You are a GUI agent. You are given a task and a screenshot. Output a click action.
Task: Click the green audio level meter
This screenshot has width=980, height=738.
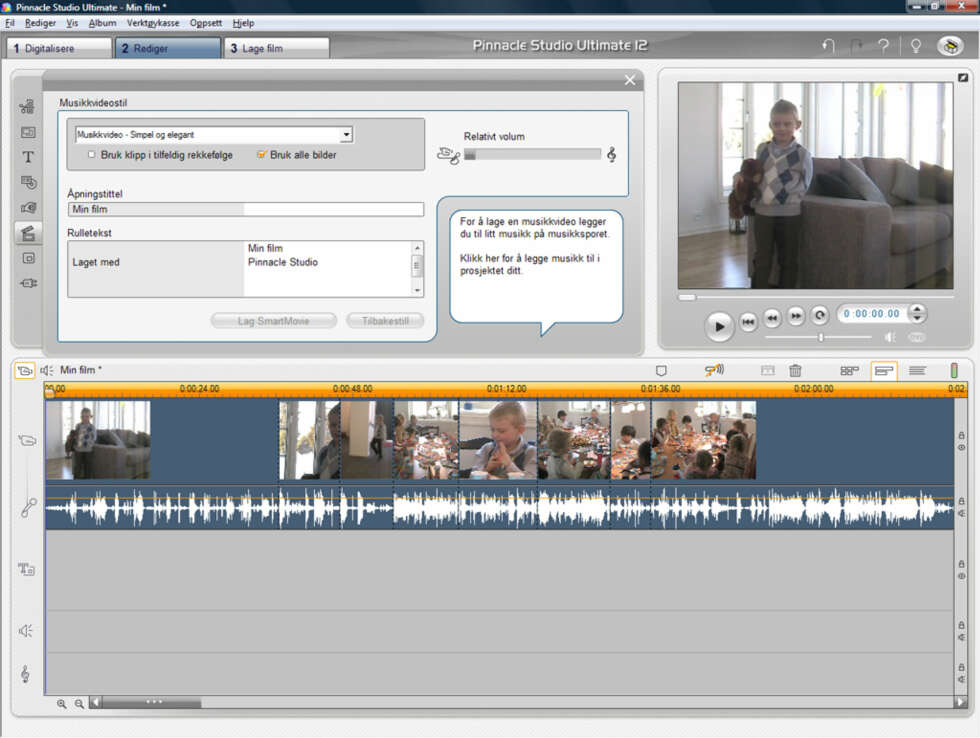pyautogui.click(x=954, y=371)
